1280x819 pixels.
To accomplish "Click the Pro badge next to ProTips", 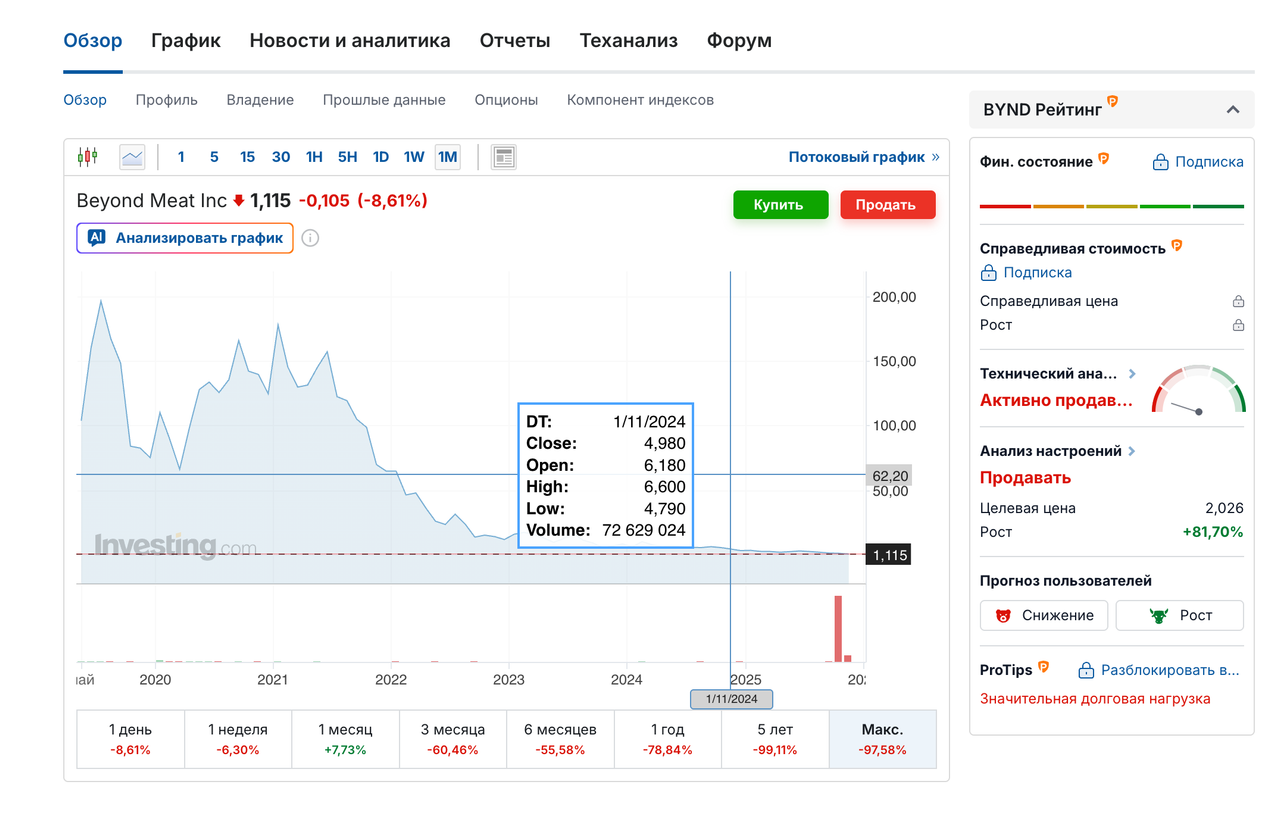I will coord(1043,667).
